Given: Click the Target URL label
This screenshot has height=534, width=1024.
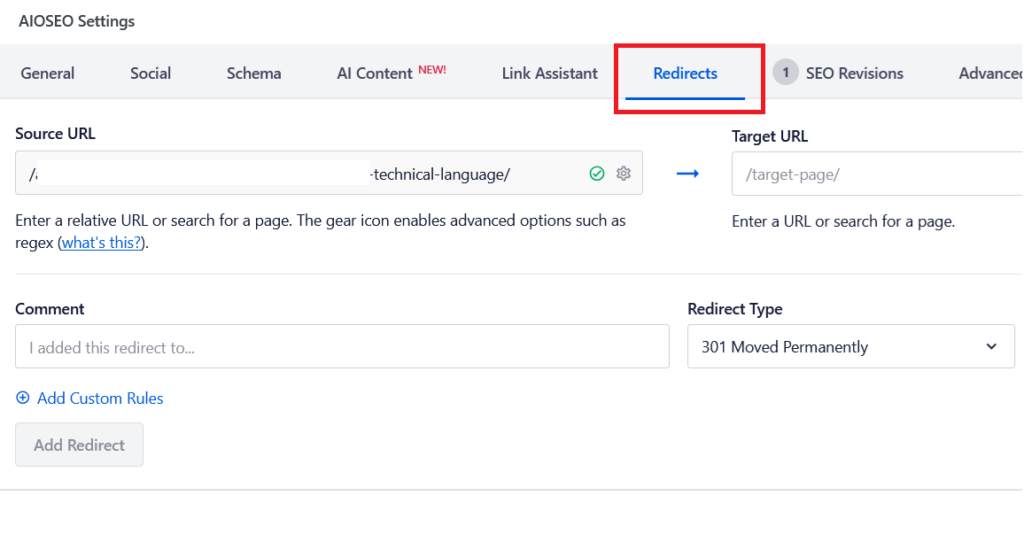Looking at the screenshot, I should (769, 136).
